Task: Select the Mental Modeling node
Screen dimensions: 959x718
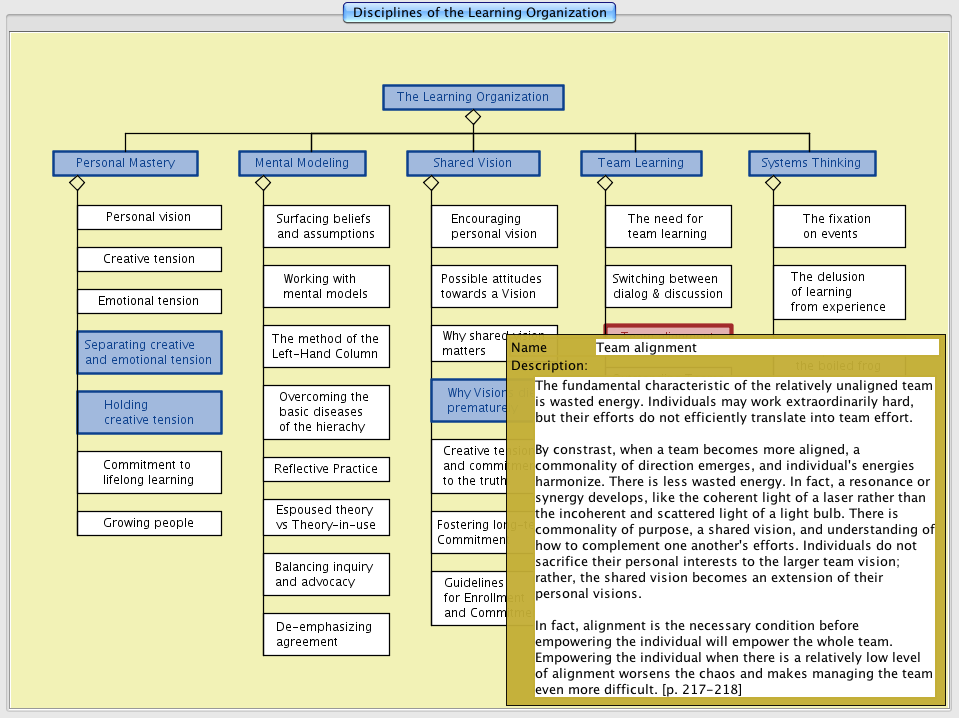Action: pos(302,163)
